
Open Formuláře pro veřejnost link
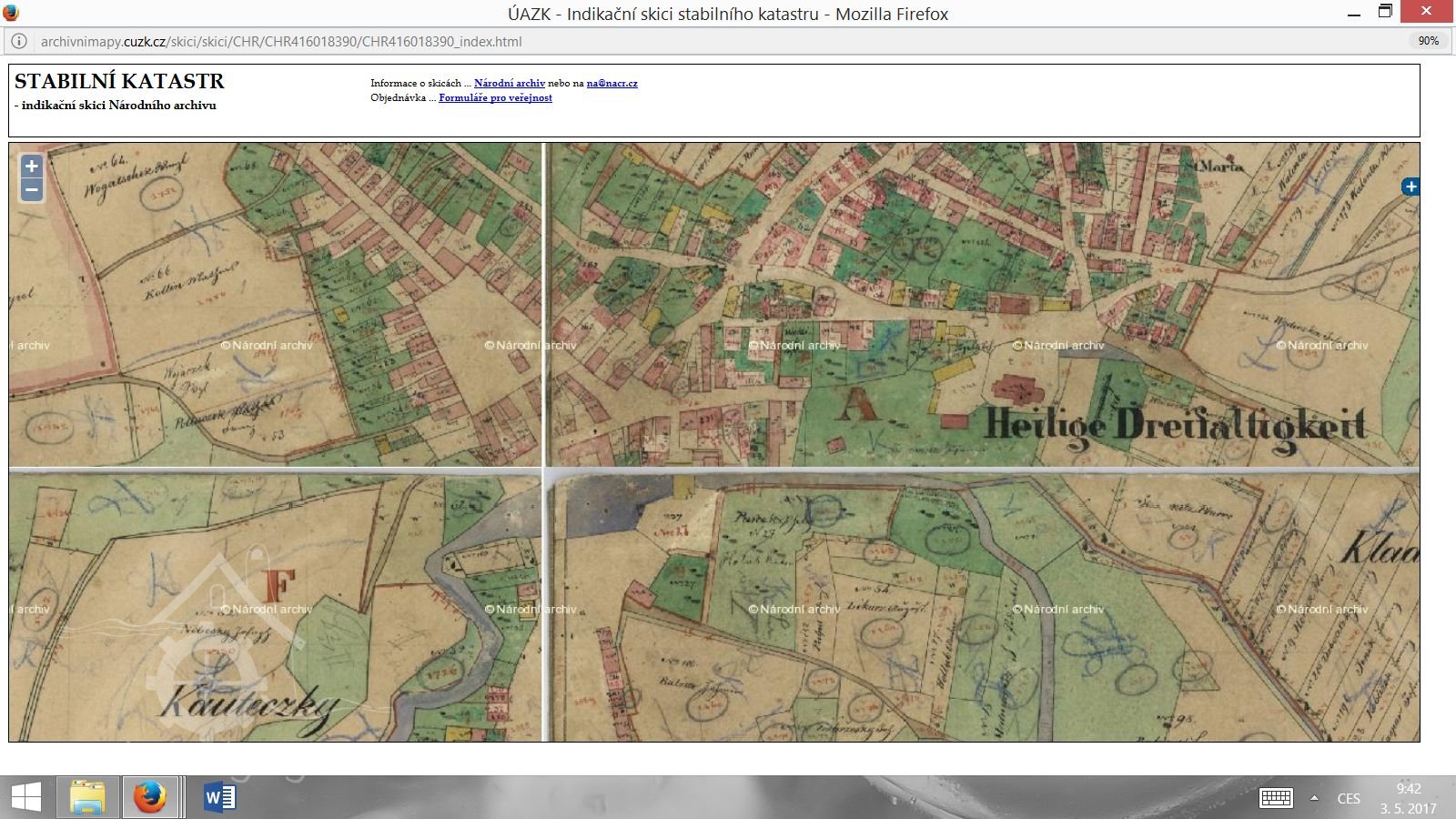(x=495, y=97)
